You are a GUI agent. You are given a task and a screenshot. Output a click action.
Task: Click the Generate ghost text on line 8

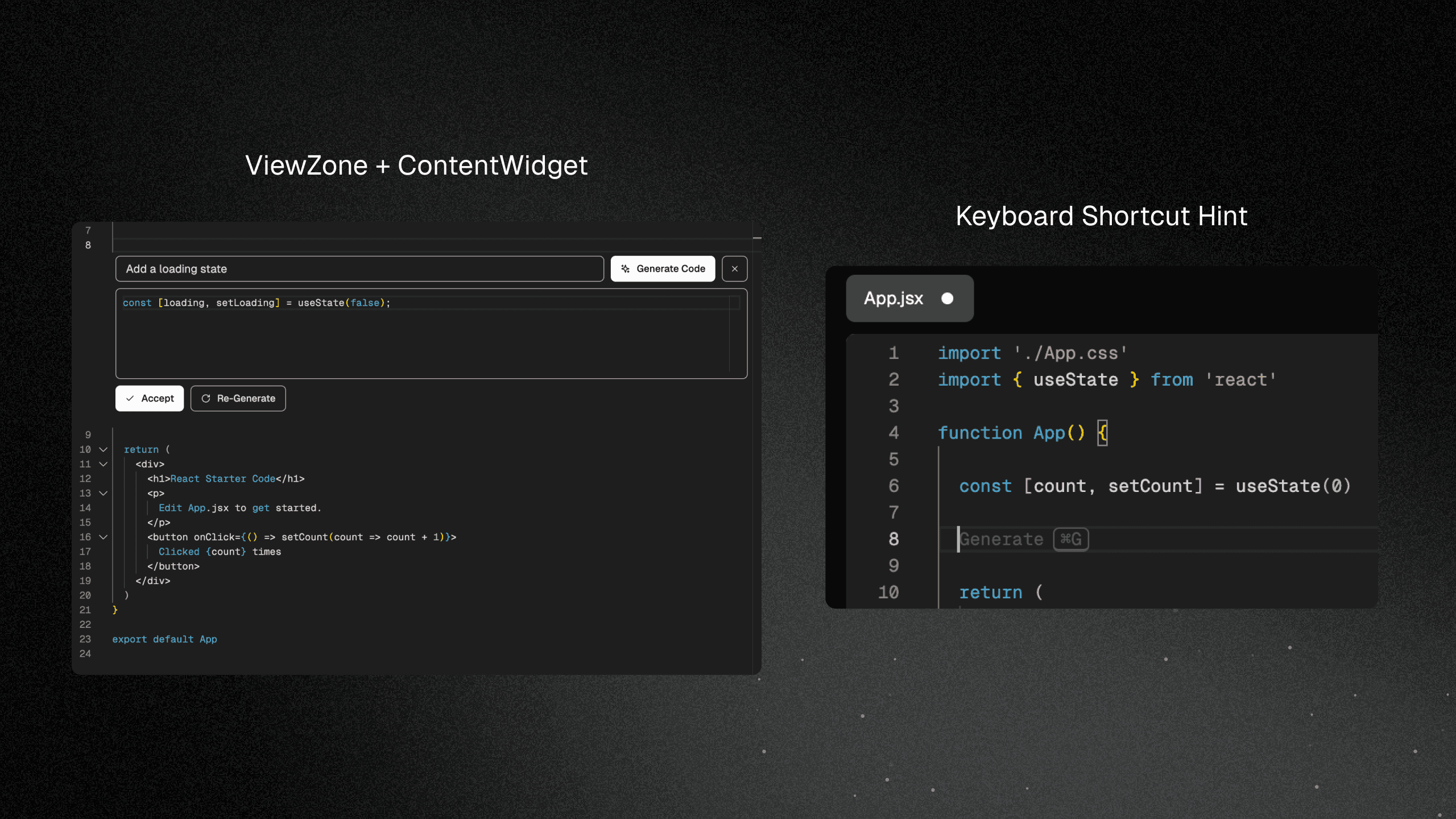coord(1002,539)
